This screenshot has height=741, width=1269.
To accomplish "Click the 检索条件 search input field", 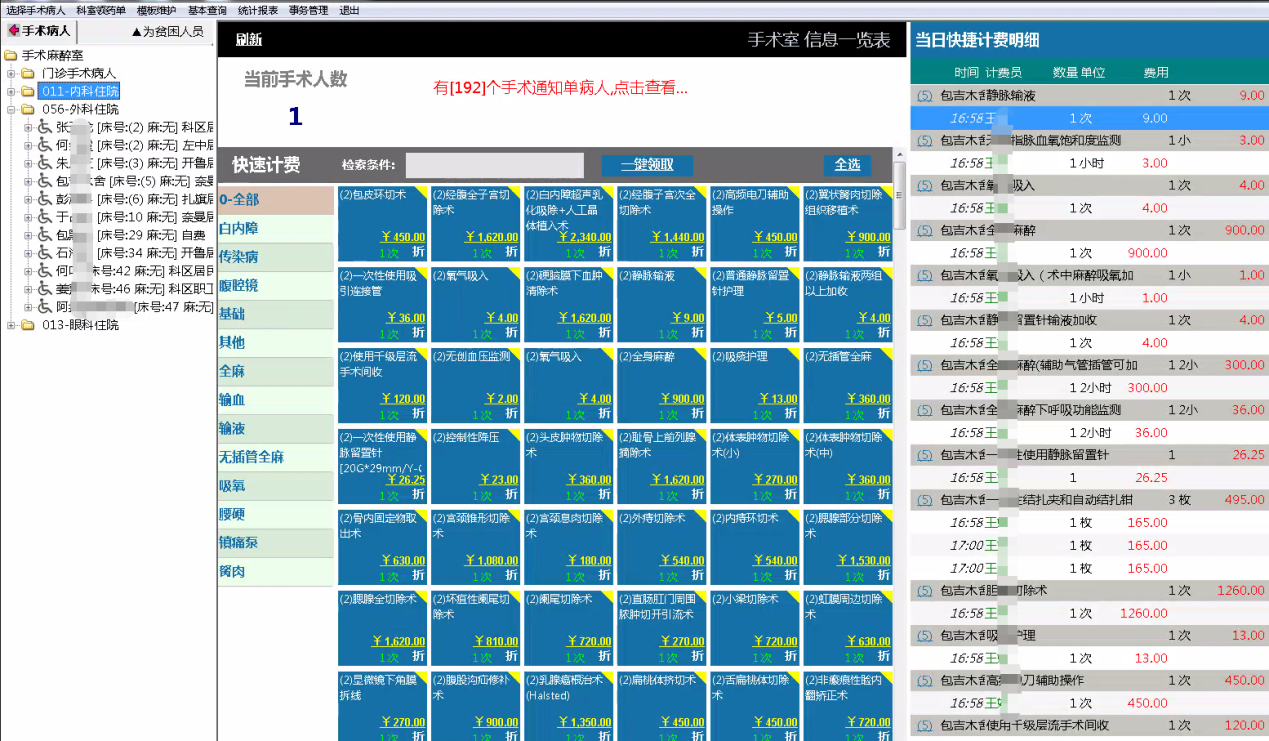I will (494, 165).
